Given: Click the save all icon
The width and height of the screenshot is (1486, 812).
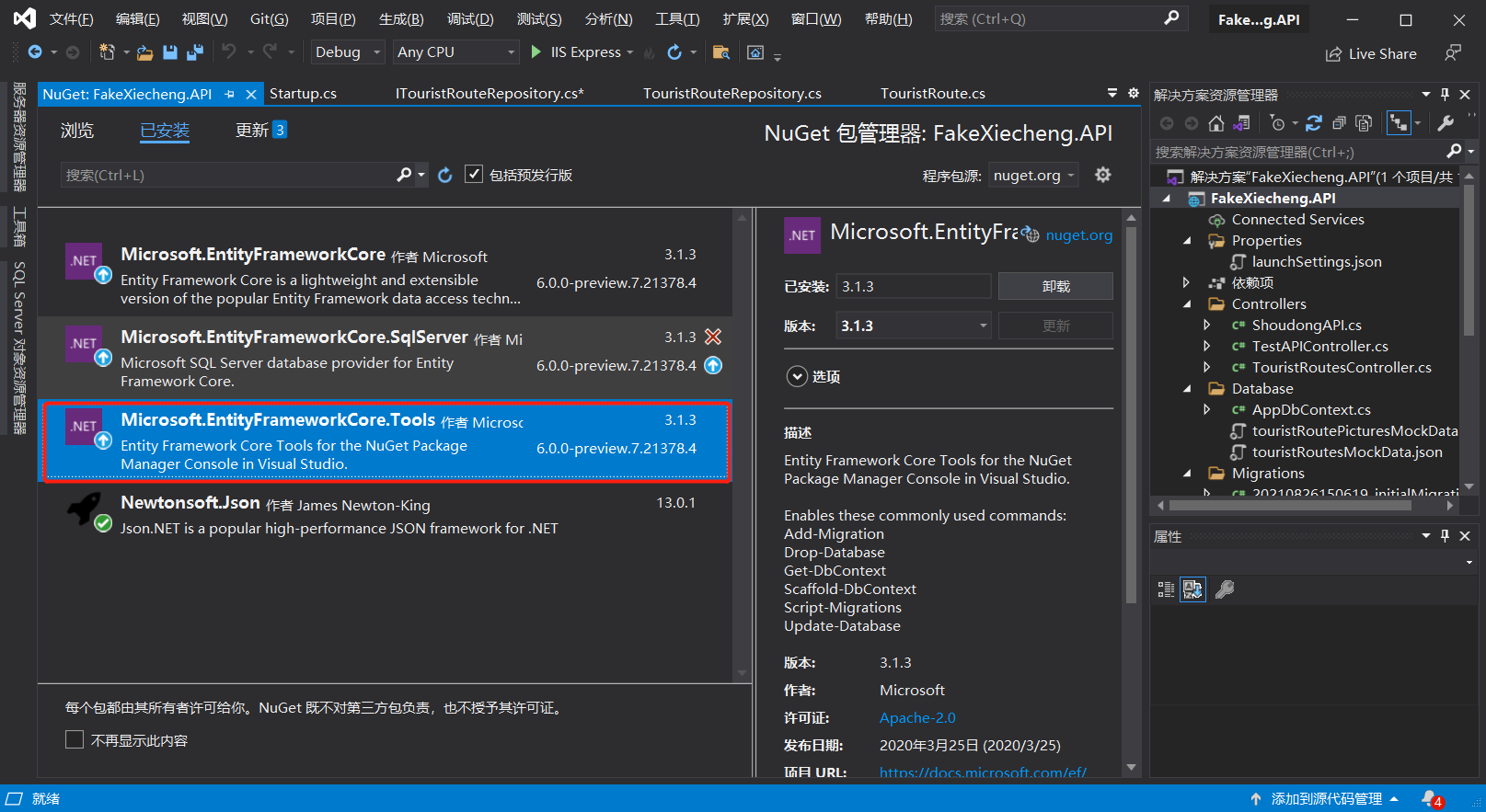Looking at the screenshot, I should point(195,52).
